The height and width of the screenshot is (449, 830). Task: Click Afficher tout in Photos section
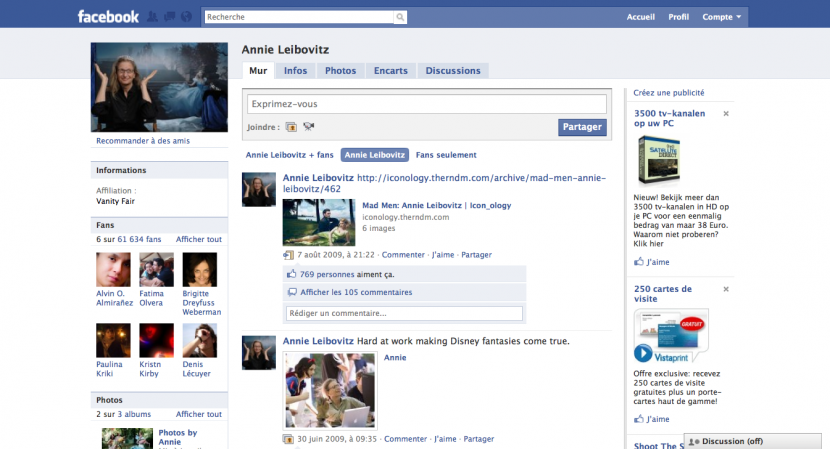point(199,414)
